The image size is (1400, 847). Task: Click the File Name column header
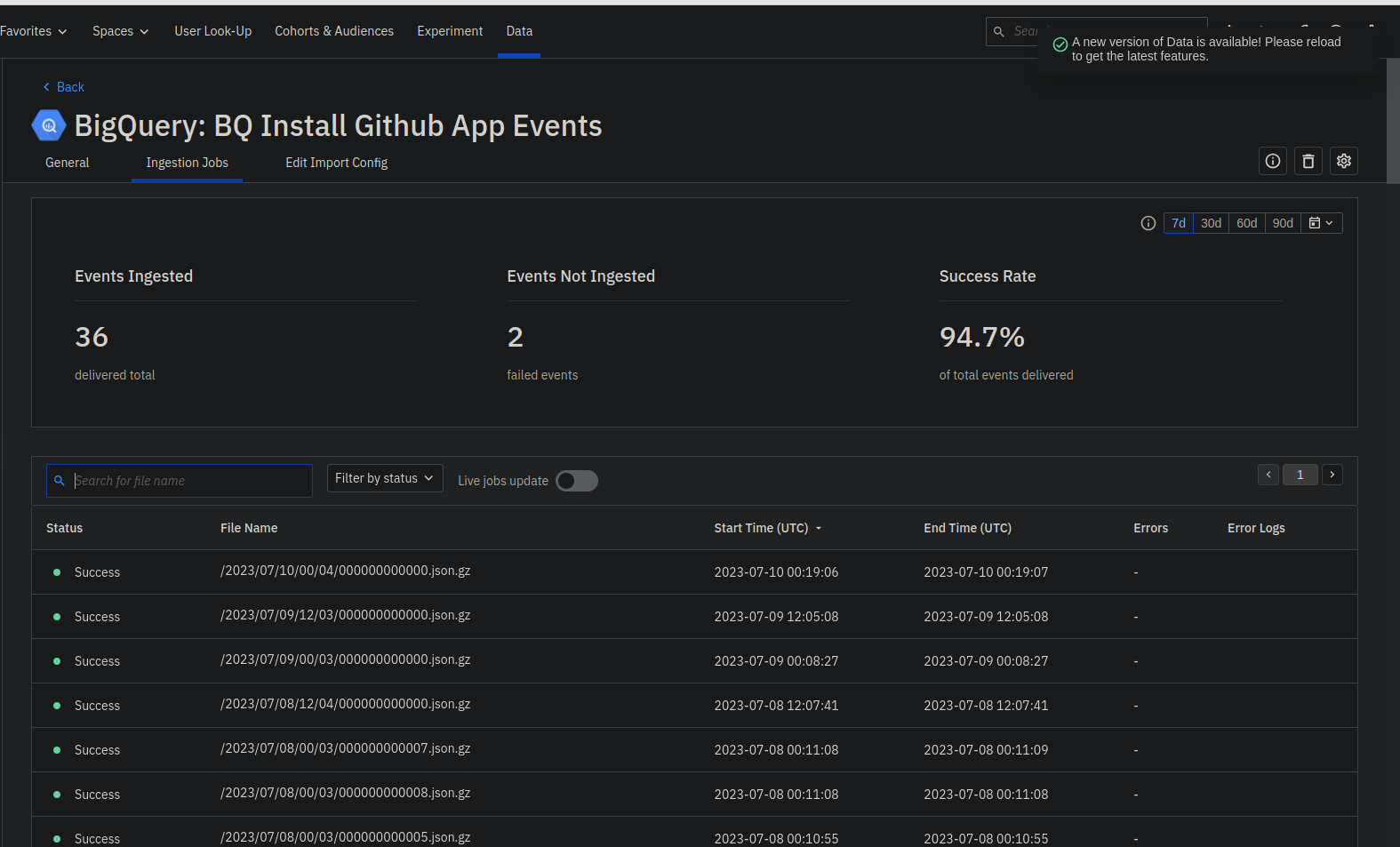pyautogui.click(x=249, y=528)
